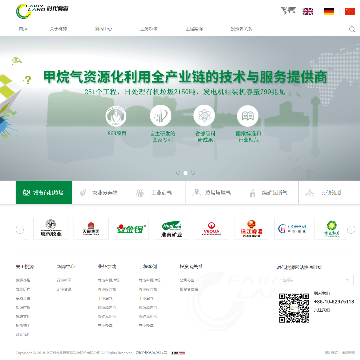Viewport: 360px width, 360px height.
Task: Select the first carousel indicator dot
Action: (178, 173)
